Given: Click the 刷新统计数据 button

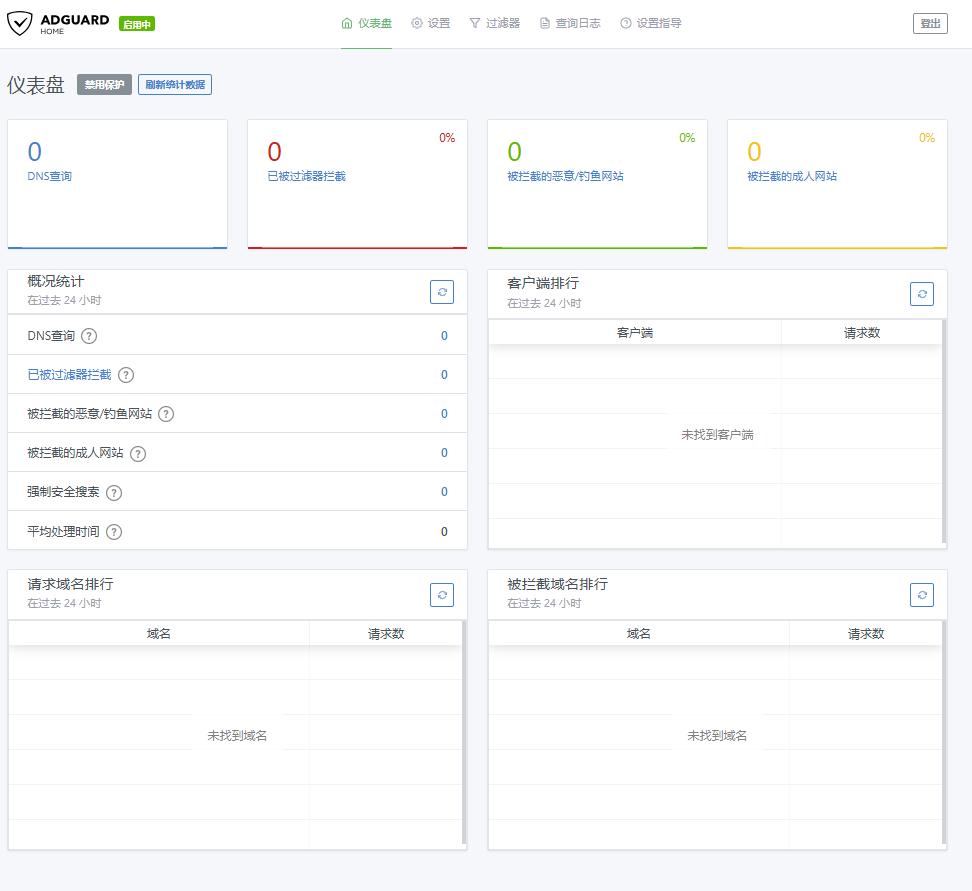Looking at the screenshot, I should [175, 85].
